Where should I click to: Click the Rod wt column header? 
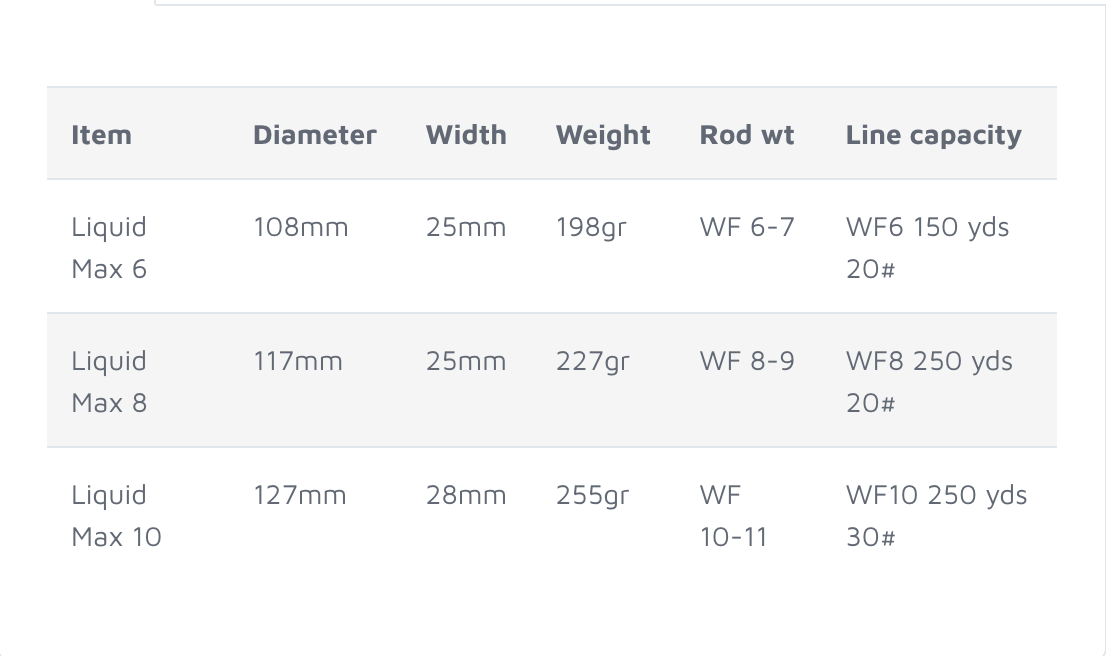[747, 135]
